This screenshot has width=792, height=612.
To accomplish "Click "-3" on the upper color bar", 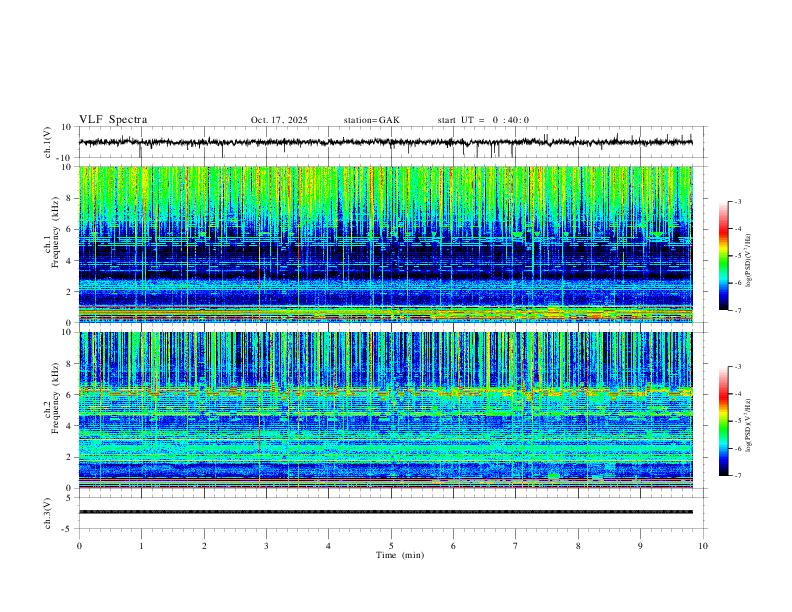I will point(737,201).
